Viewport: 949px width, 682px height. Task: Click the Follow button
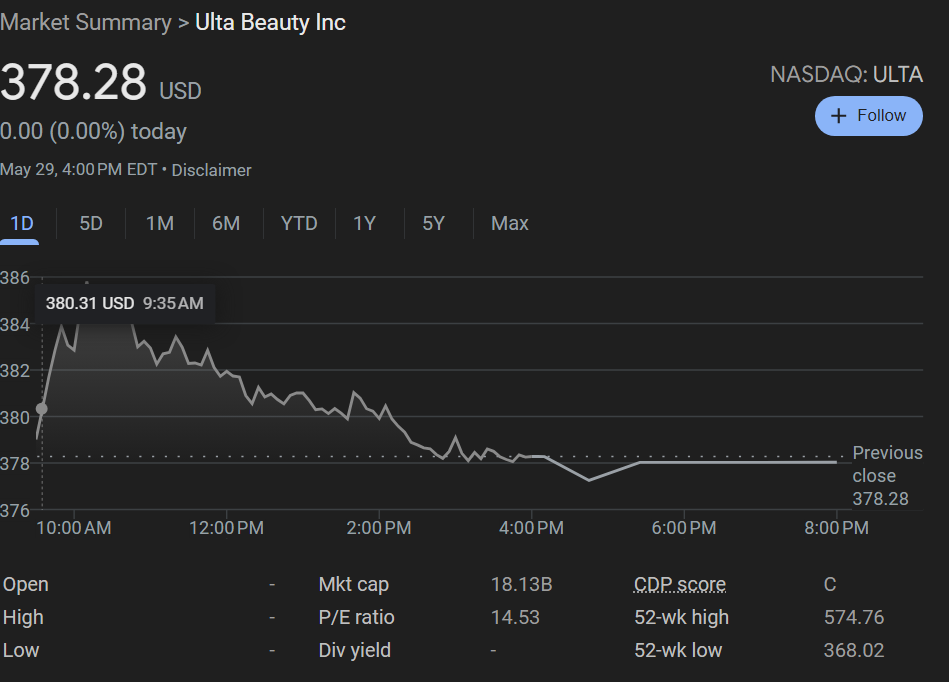click(868, 116)
